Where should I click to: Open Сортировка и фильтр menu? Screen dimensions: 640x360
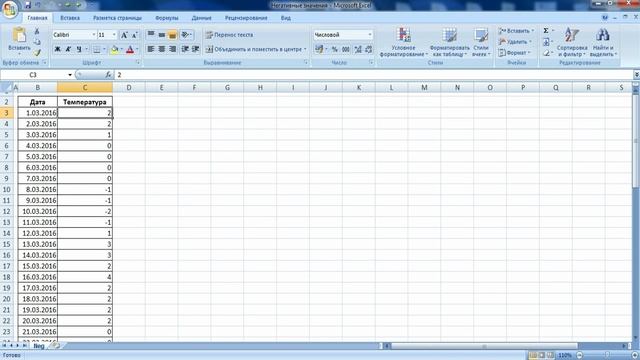pos(571,42)
